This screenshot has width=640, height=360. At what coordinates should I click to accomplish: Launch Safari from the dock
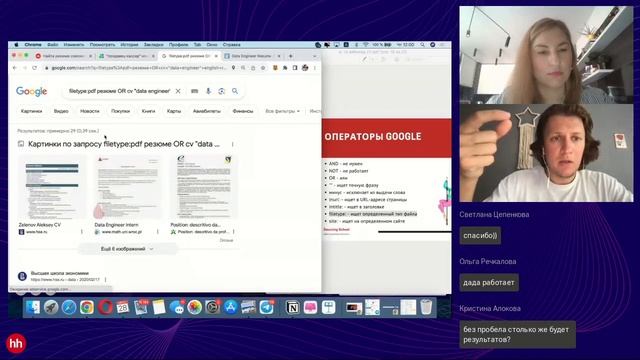pos(69,307)
